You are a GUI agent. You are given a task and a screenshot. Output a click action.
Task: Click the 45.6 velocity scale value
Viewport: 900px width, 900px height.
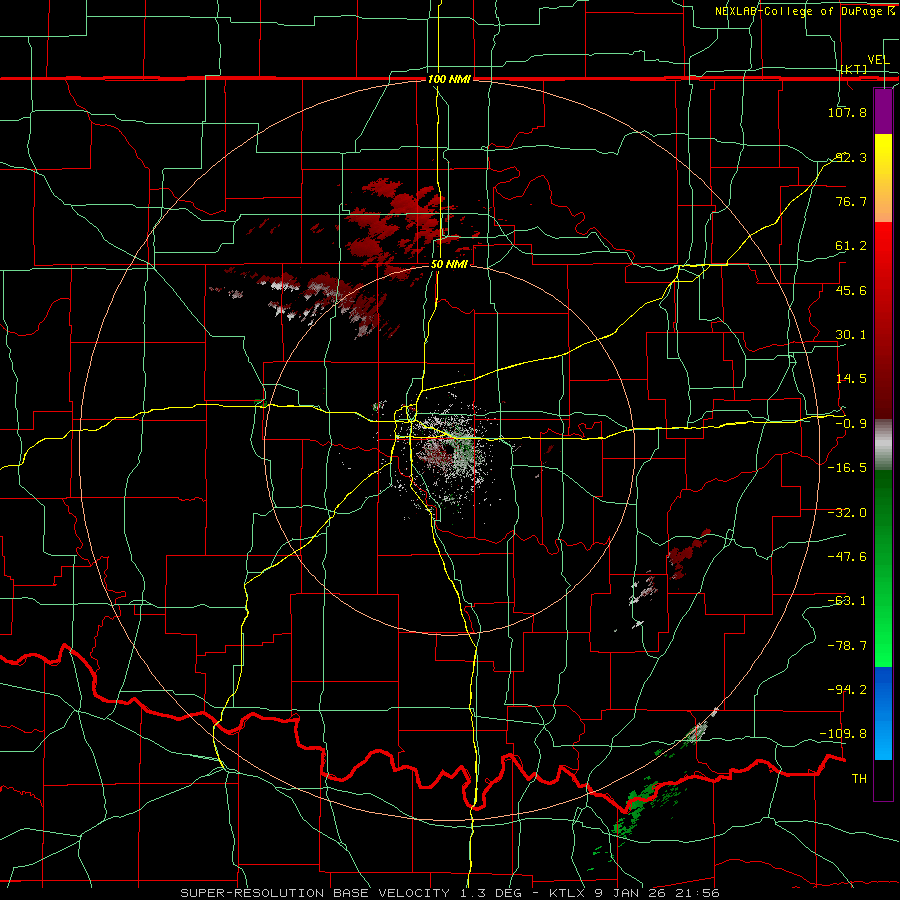[851, 290]
